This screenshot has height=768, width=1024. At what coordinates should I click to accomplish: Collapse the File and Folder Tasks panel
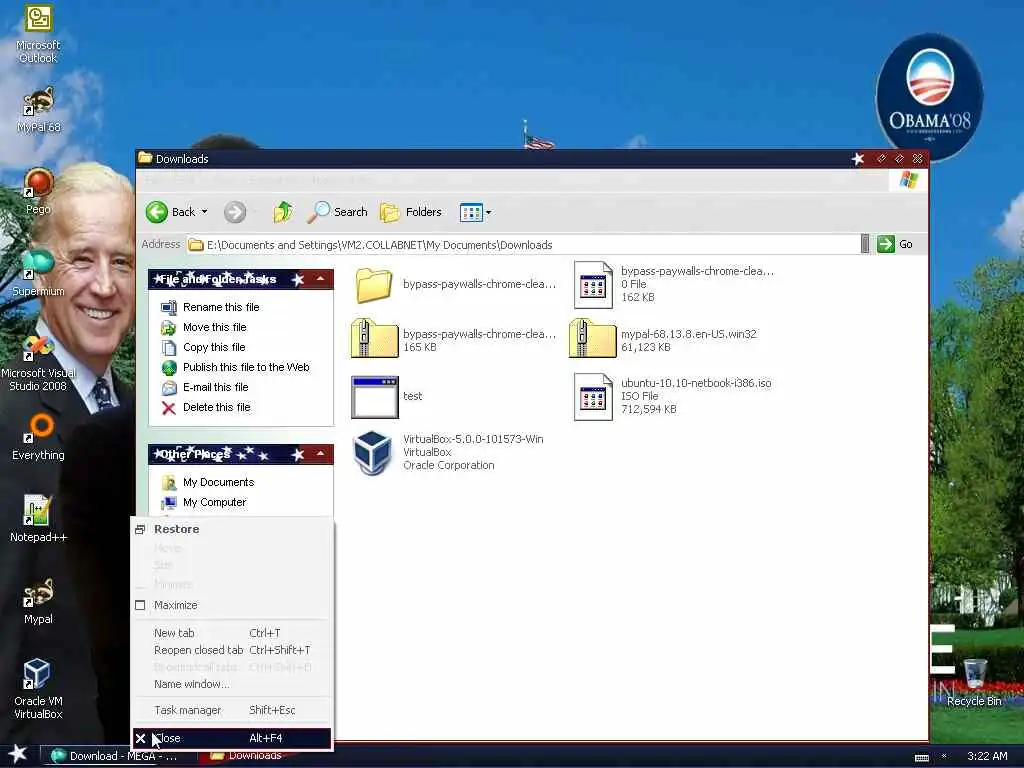[x=321, y=279]
